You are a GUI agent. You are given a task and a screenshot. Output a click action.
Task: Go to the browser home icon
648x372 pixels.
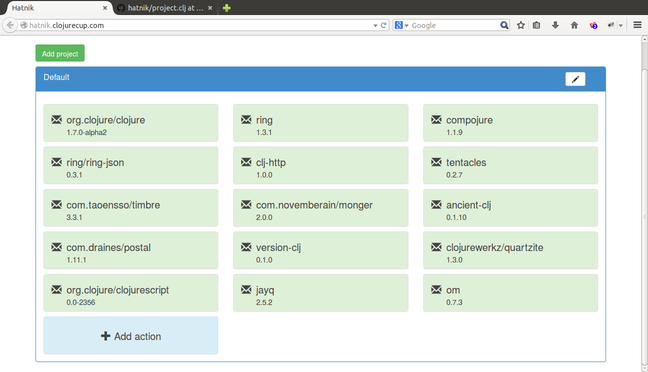click(x=574, y=25)
